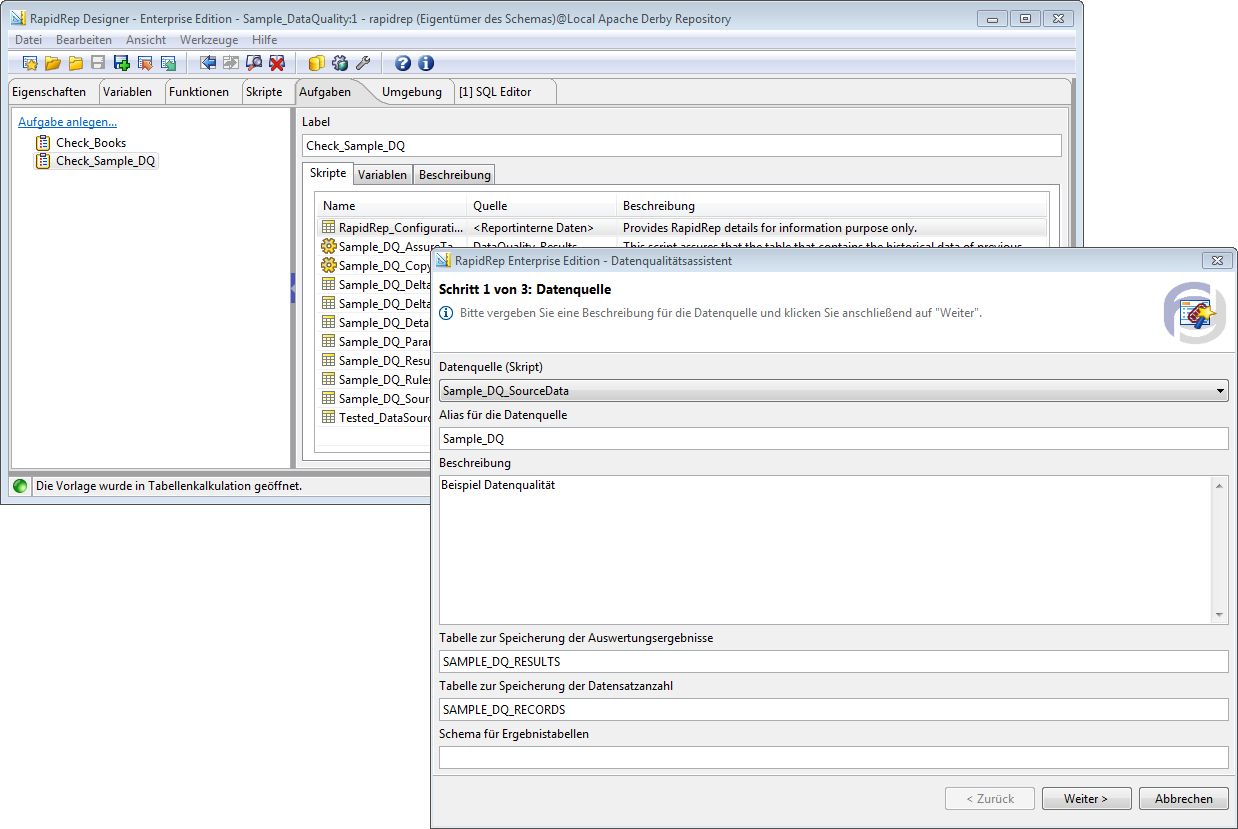Viewport: 1238px width, 829px height.
Task: Click the collapse handle beside the task tree
Action: [x=293, y=288]
